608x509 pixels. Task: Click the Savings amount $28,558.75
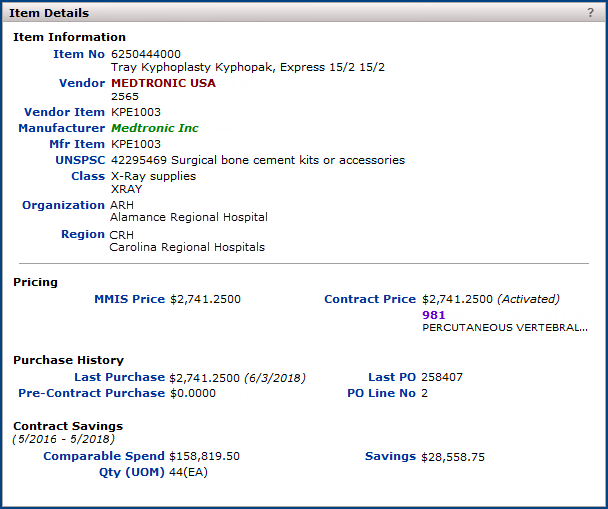pyautogui.click(x=453, y=456)
